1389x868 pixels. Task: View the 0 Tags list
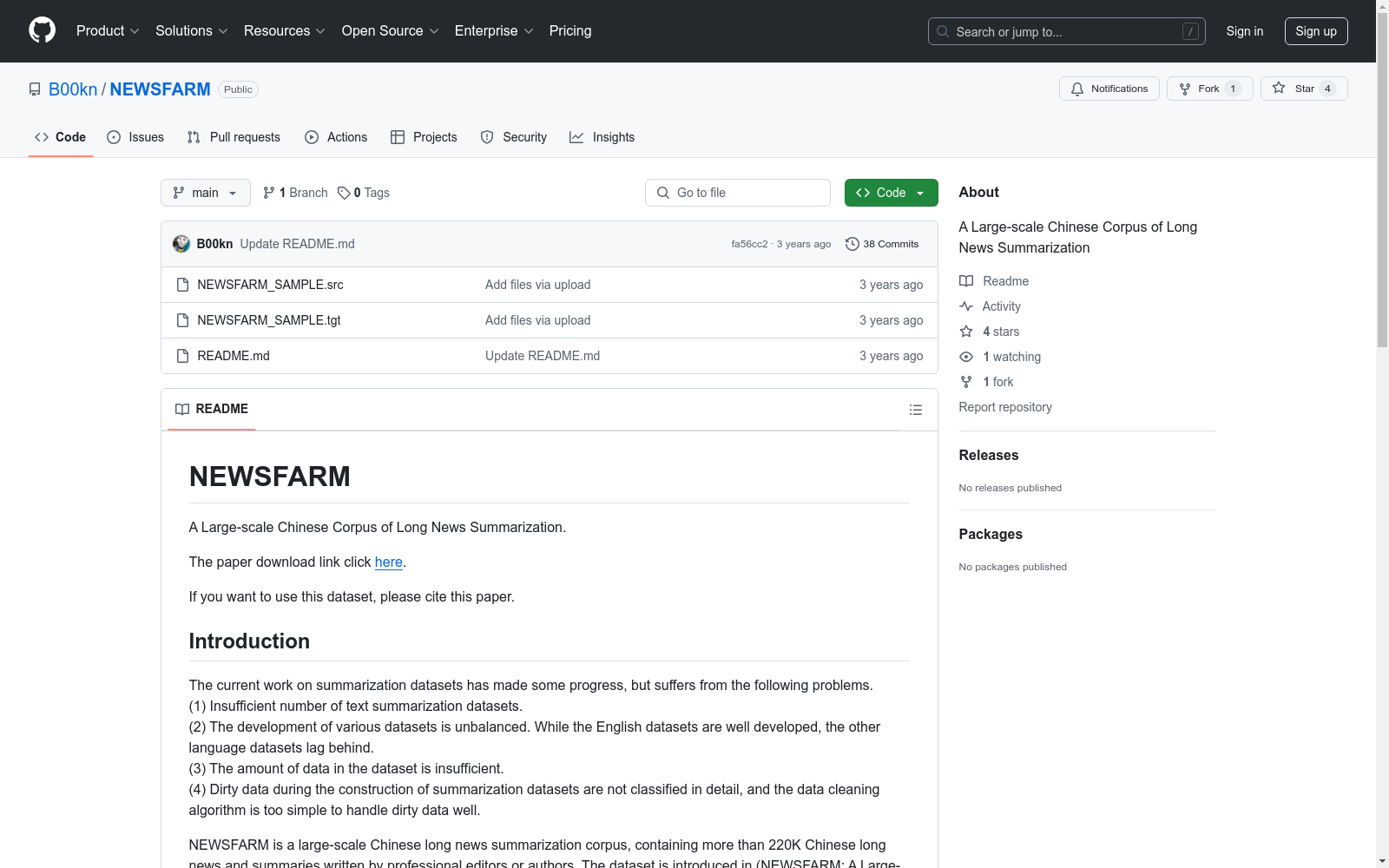tap(364, 193)
